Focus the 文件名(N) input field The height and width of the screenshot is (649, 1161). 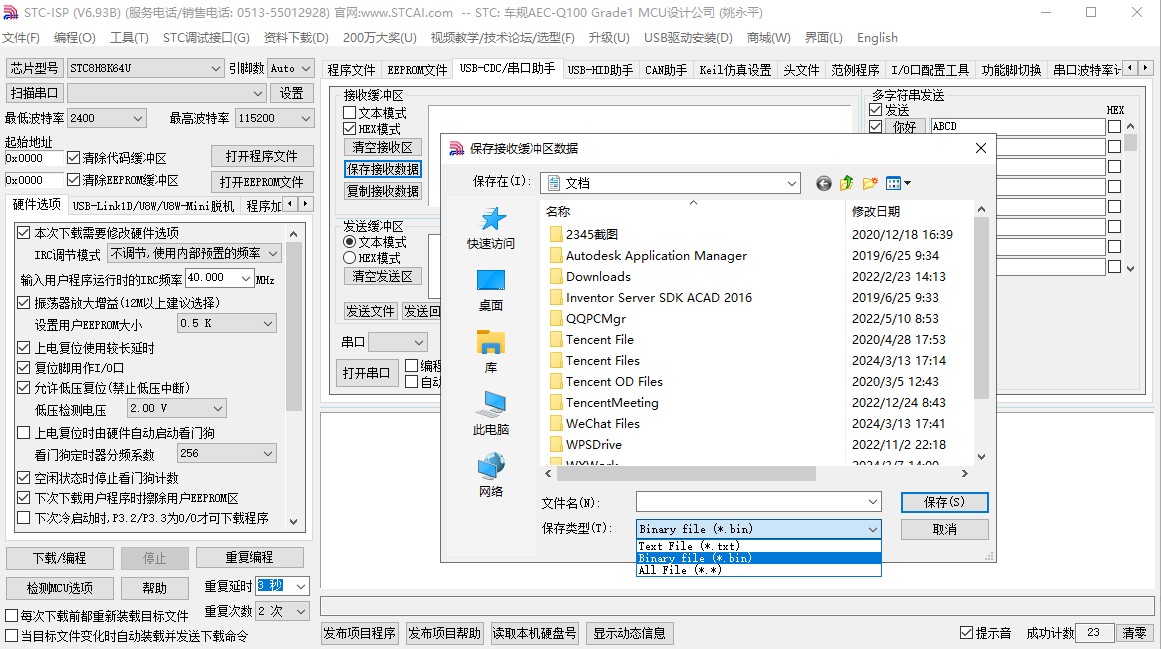coord(759,502)
